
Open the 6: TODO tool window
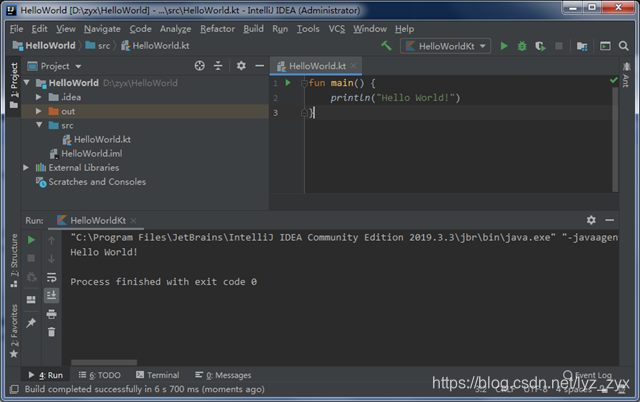100,375
